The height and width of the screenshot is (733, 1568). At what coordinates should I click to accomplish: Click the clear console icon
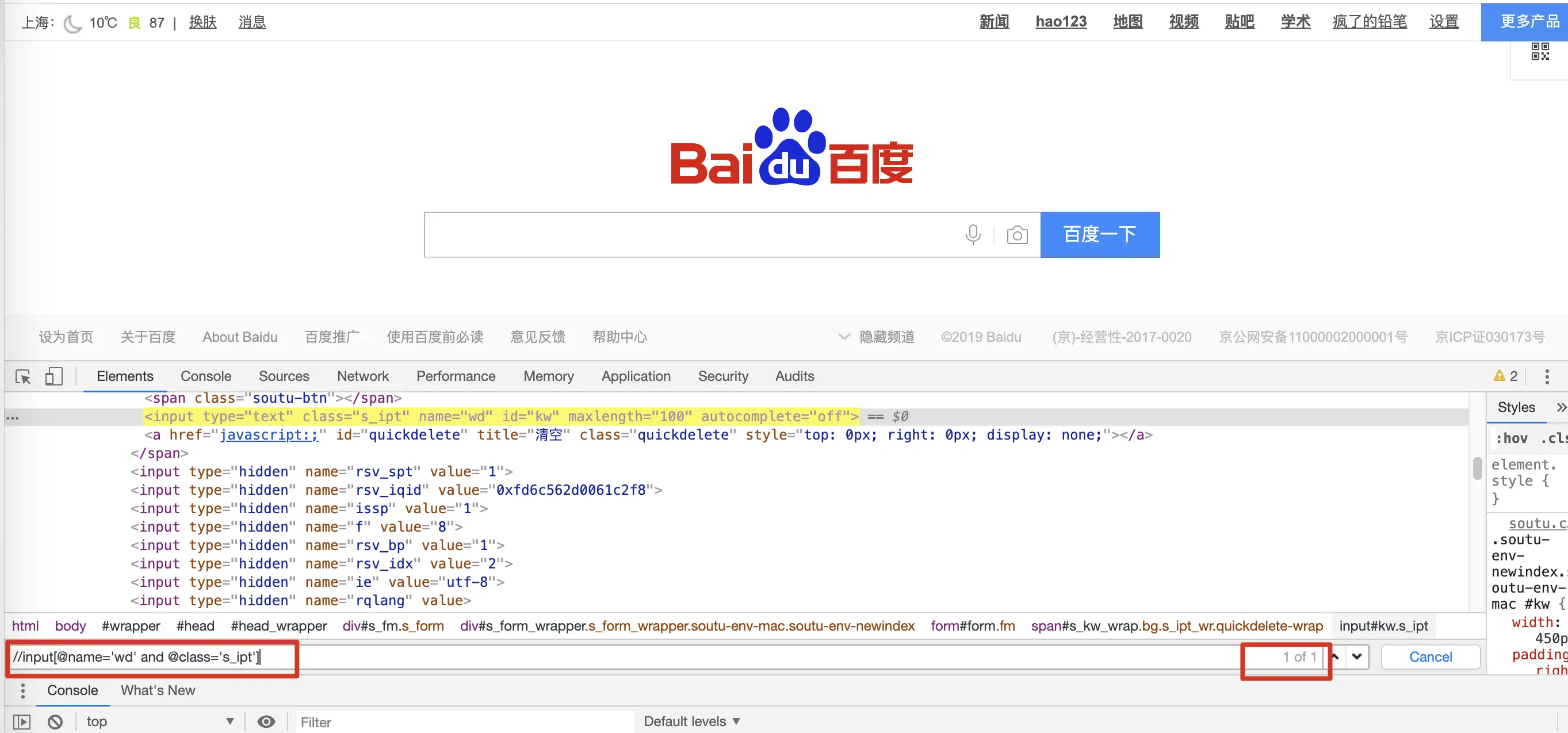click(55, 721)
